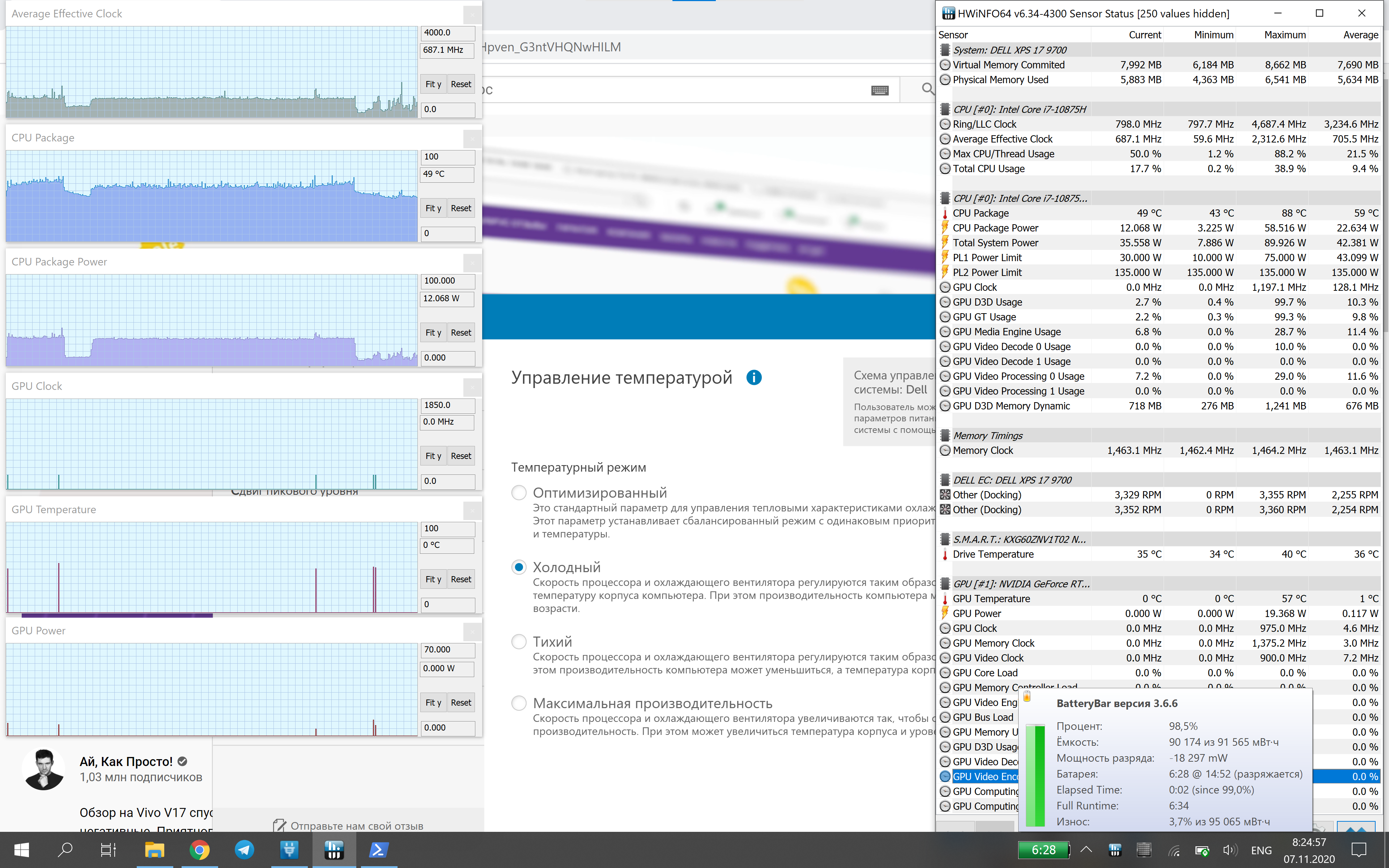The image size is (1389, 868).
Task: Edit max value 4000.0 in Average Effective Clock
Action: (x=448, y=33)
